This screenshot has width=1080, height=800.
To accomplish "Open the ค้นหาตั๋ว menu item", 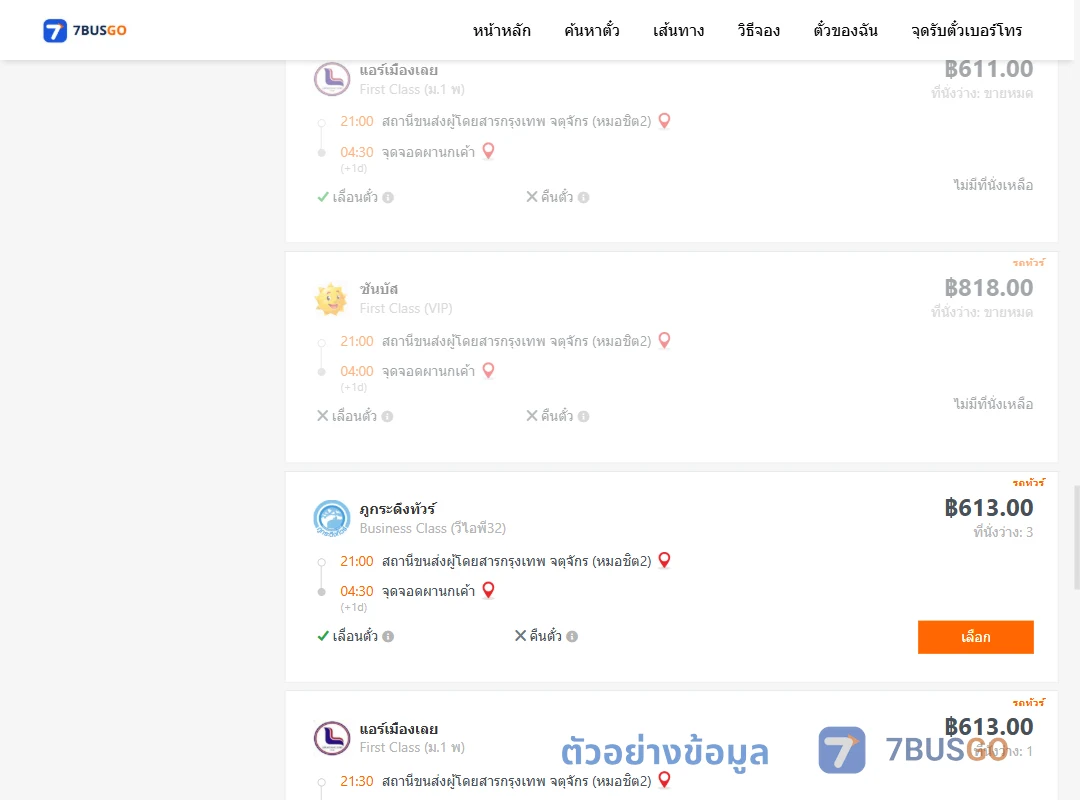I will click(x=592, y=30).
